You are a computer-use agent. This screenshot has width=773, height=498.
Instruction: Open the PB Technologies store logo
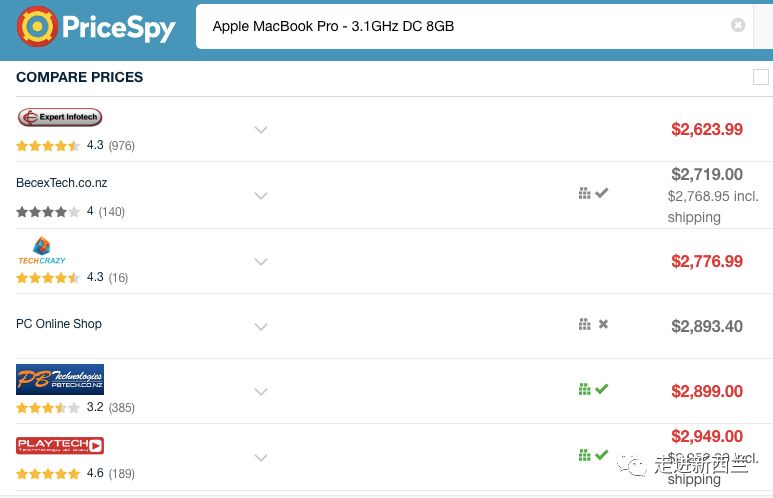pyautogui.click(x=60, y=380)
